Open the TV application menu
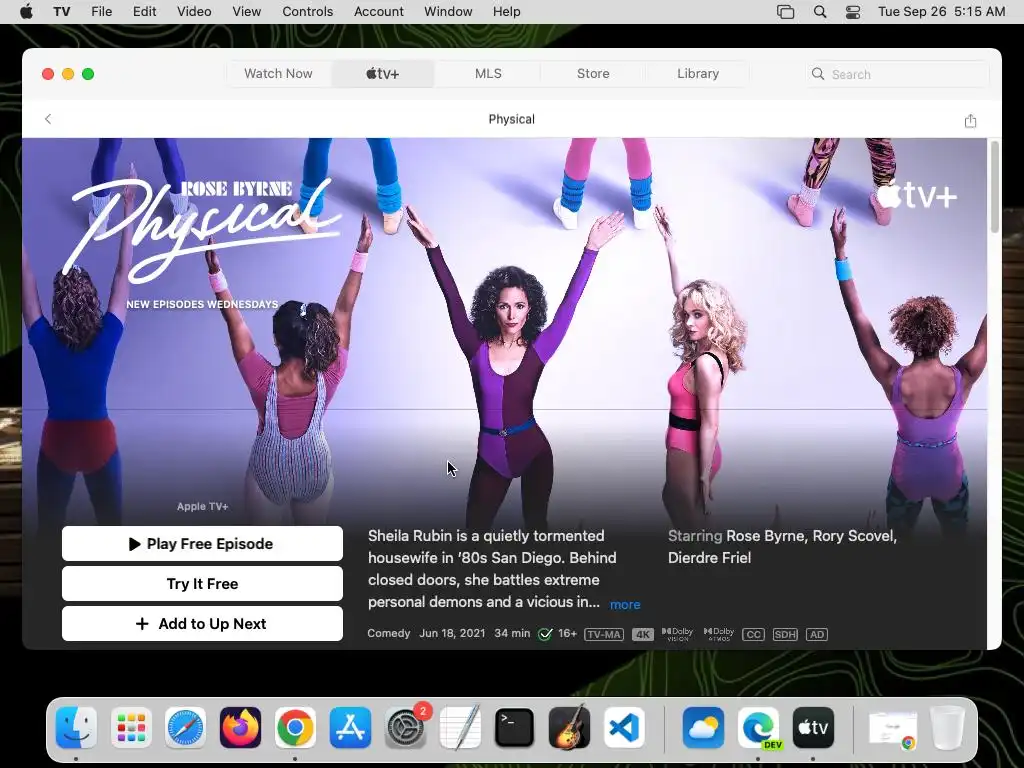The width and height of the screenshot is (1024, 768). 61,12
